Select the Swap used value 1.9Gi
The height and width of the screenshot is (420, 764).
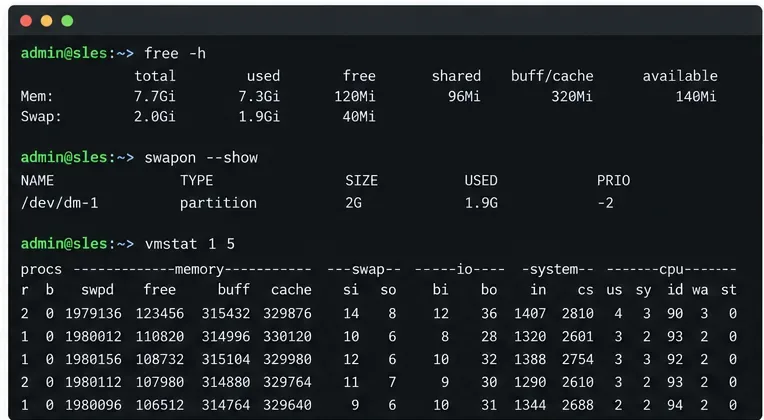pyautogui.click(x=259, y=117)
